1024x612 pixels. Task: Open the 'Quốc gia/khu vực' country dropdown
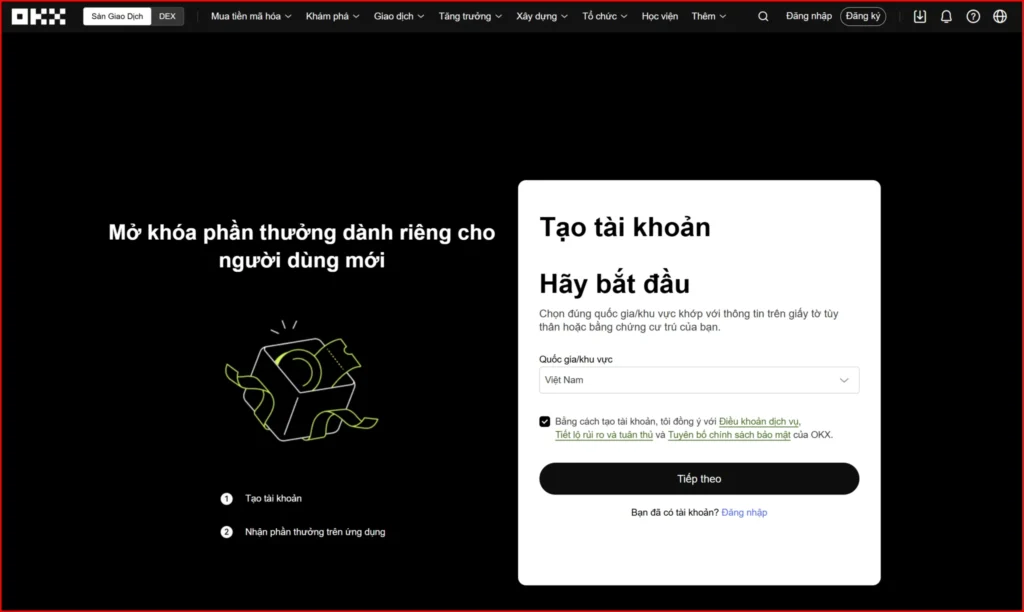click(x=698, y=380)
